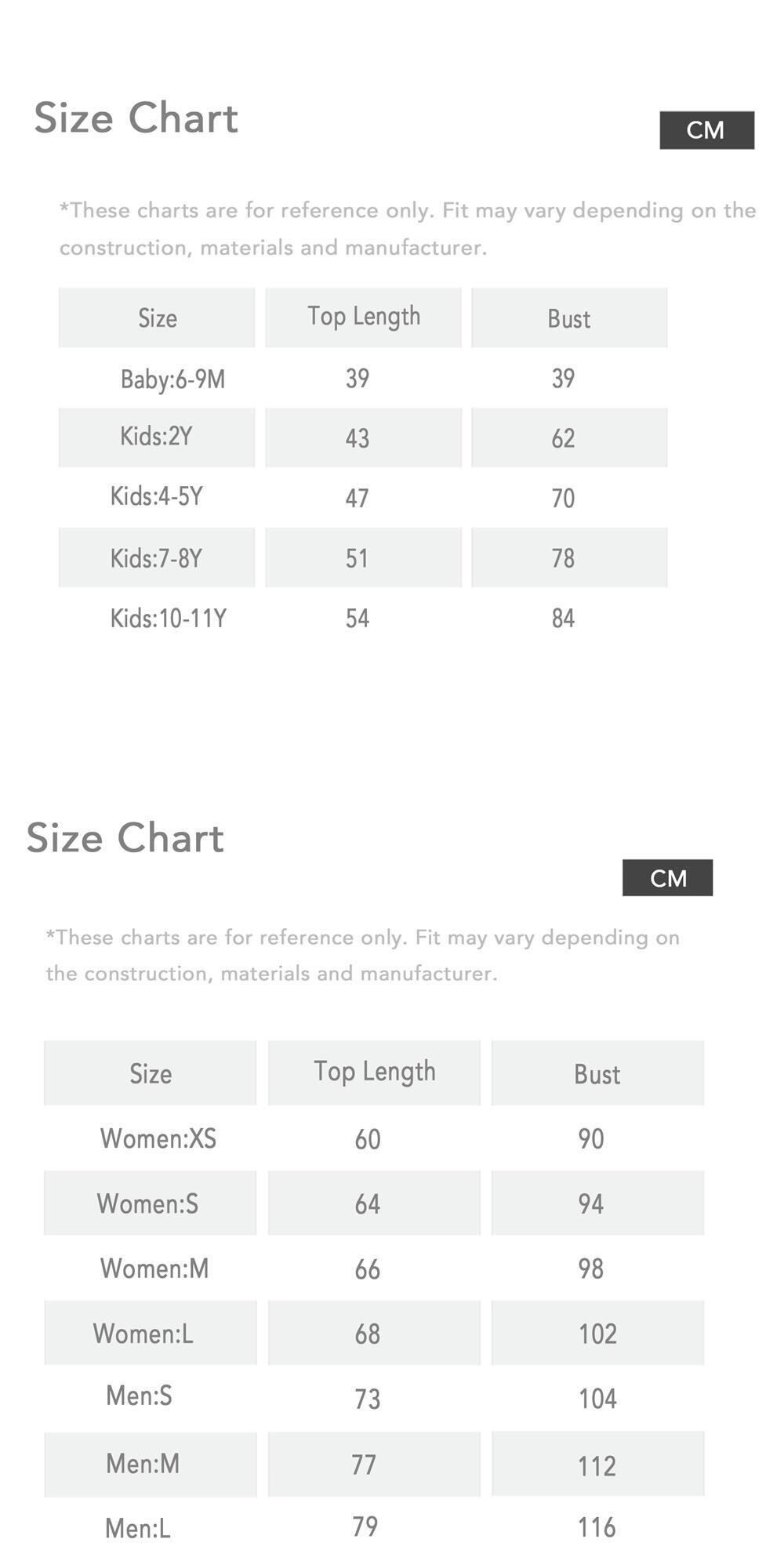Select the Women:XS size label
Screen dimensions: 784x1568
[158, 1138]
